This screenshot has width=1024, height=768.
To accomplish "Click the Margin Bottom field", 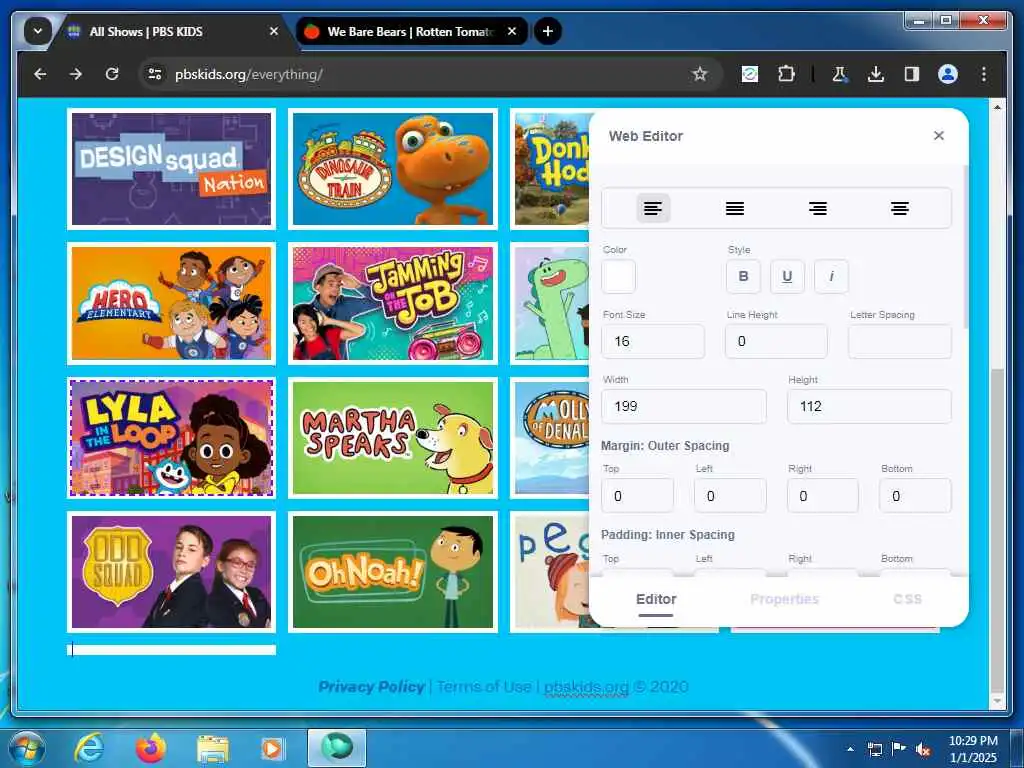I will [x=915, y=496].
